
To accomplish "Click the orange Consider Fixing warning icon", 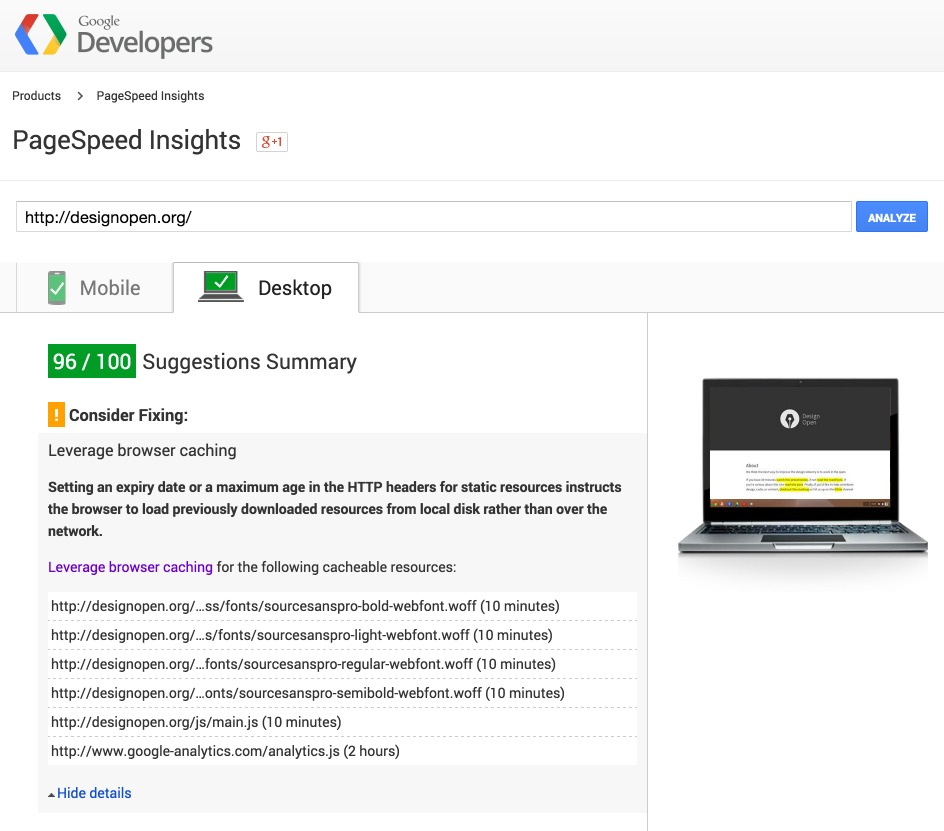I will coord(56,414).
